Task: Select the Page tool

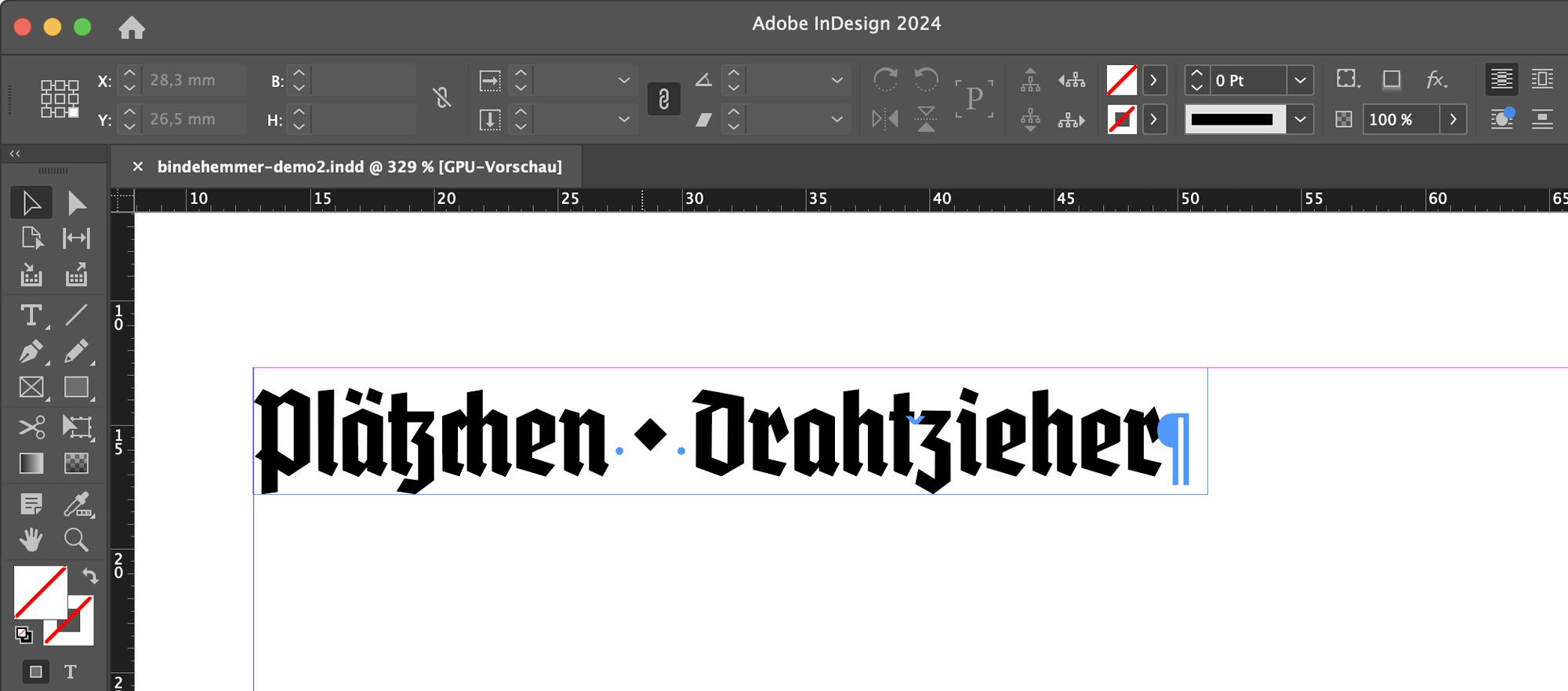Action: tap(31, 238)
